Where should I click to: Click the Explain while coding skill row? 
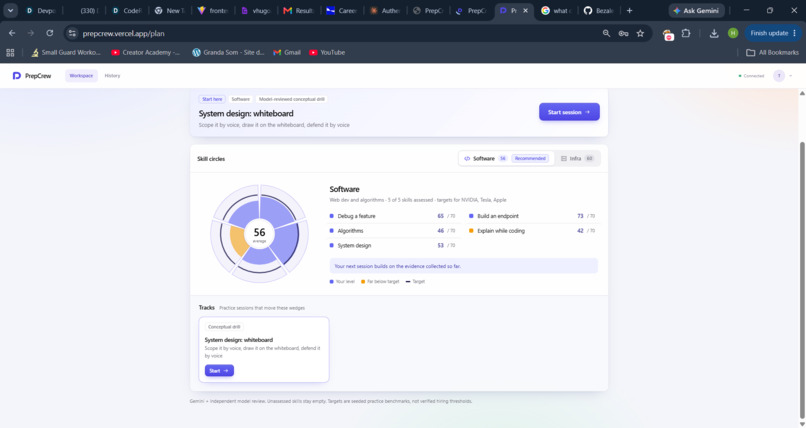coord(532,231)
